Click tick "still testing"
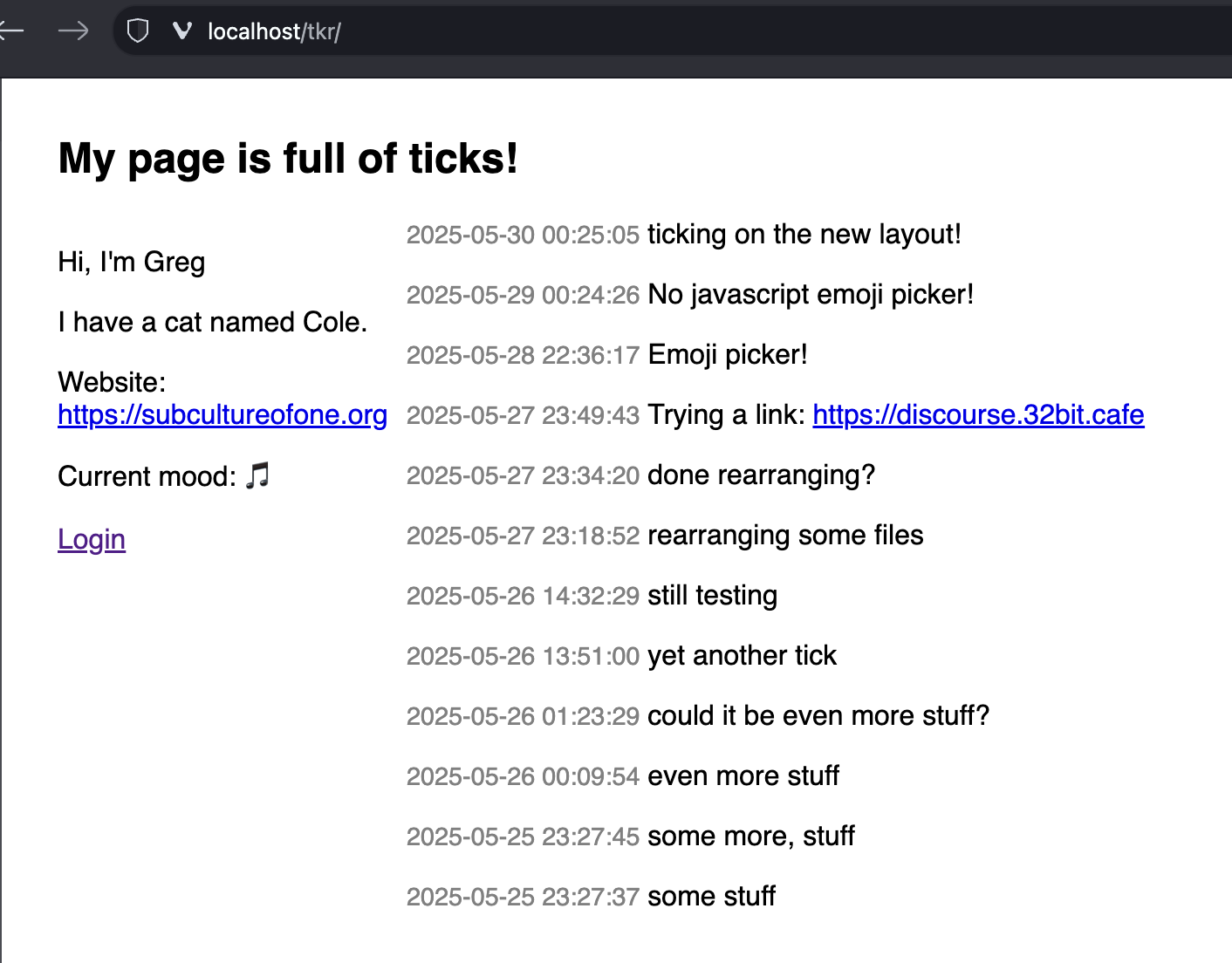Viewport: 1232px width, 963px height. (x=712, y=595)
